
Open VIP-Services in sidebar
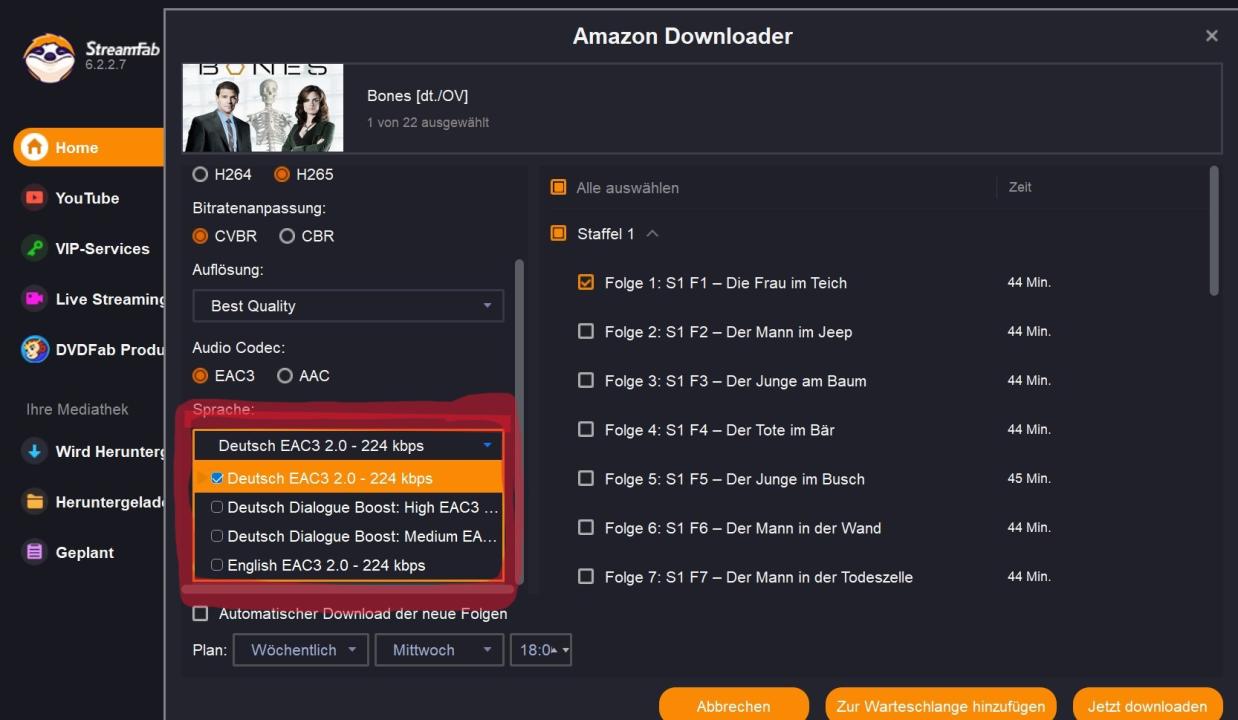pos(102,248)
